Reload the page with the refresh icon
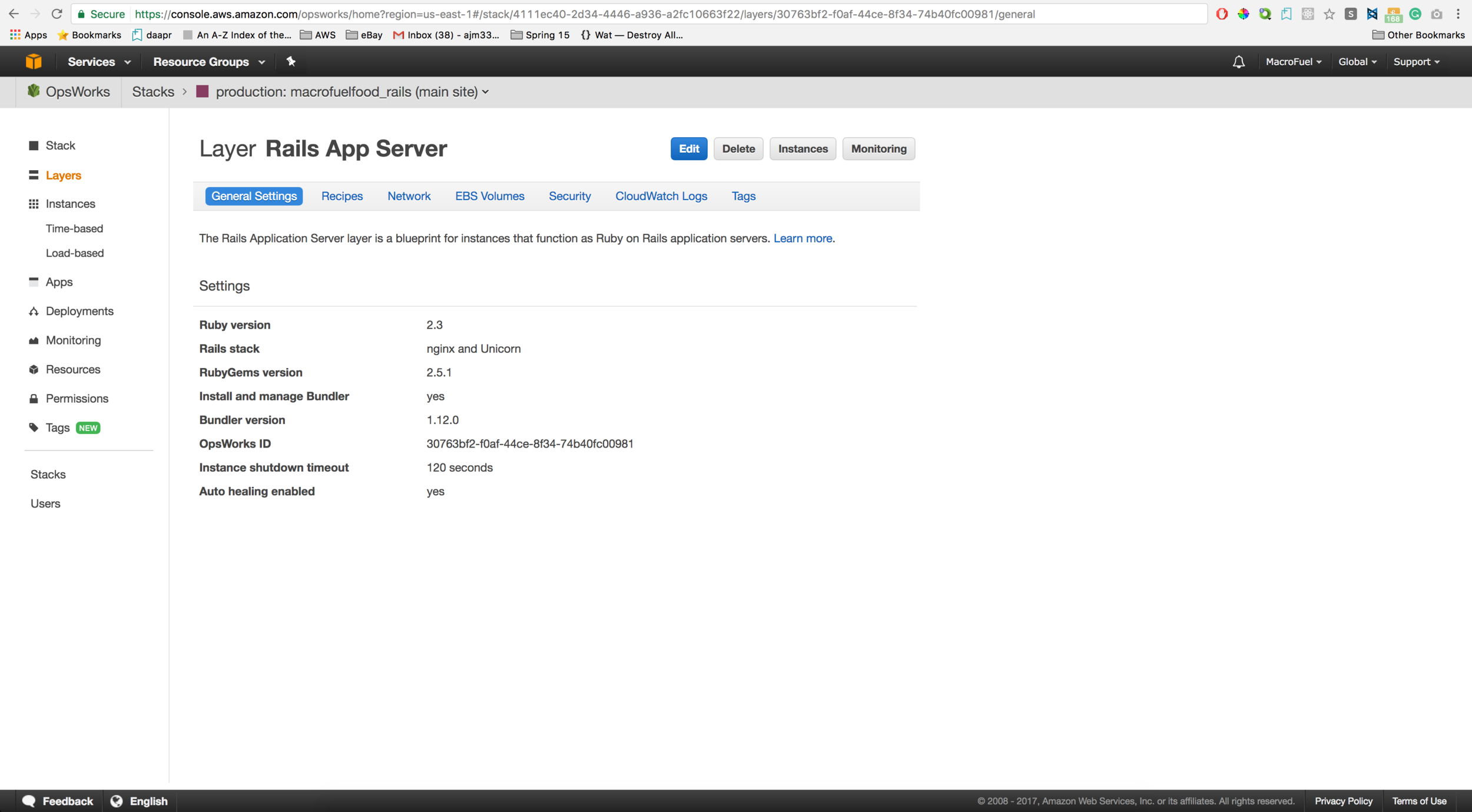Screen dimensions: 1472x812 pos(57,14)
